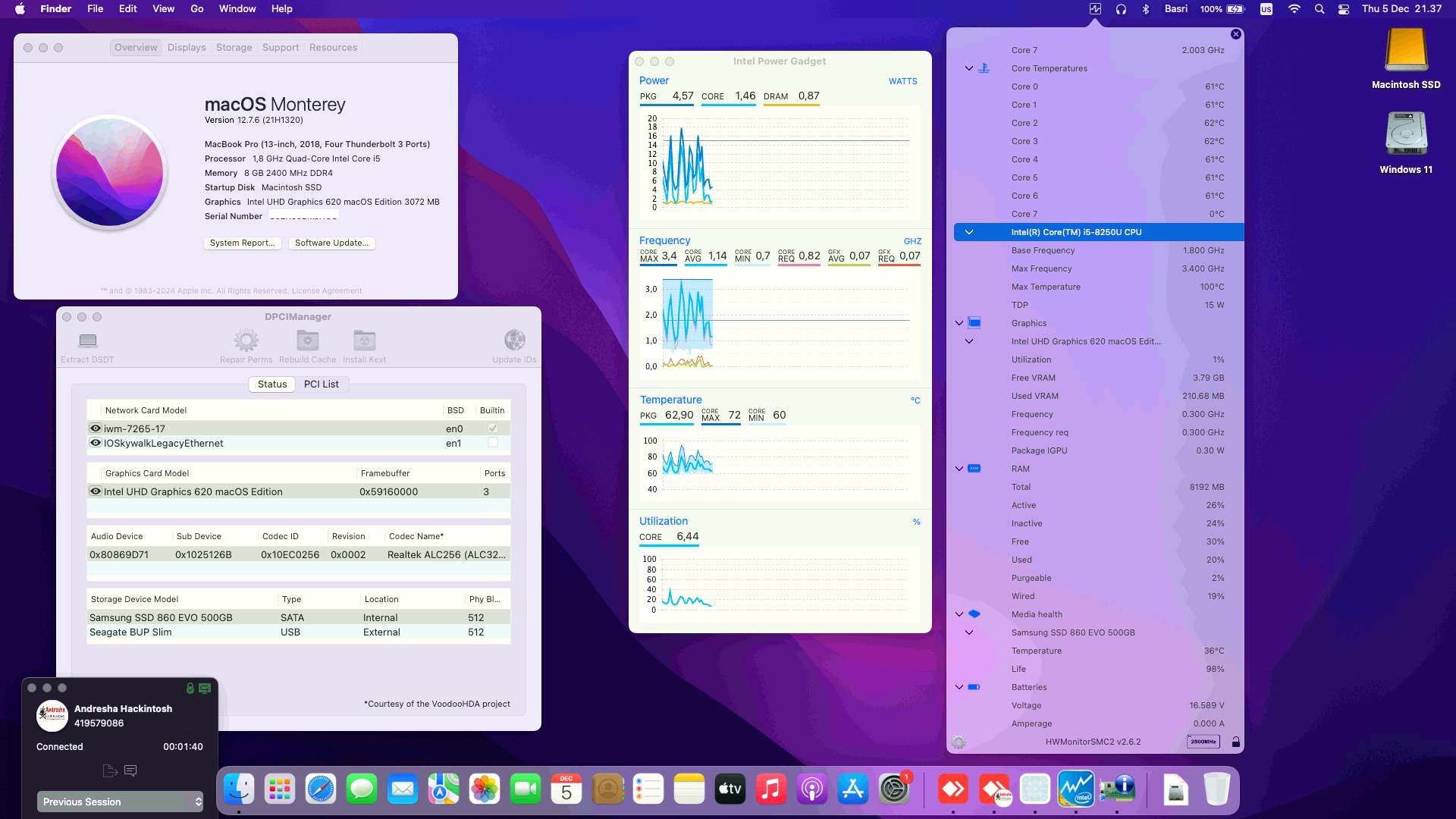Collapse the Intel Core i5-8250U CPU group
Screen dimensions: 1456x819
pos(968,232)
